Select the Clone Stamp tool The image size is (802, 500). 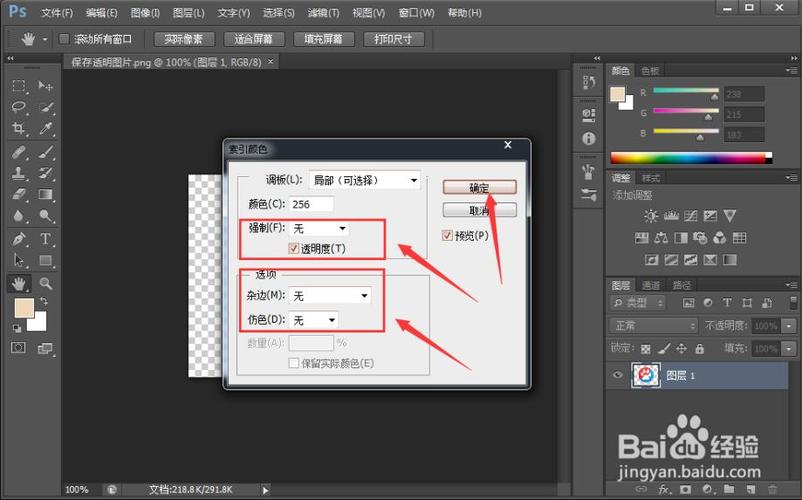pyautogui.click(x=19, y=173)
